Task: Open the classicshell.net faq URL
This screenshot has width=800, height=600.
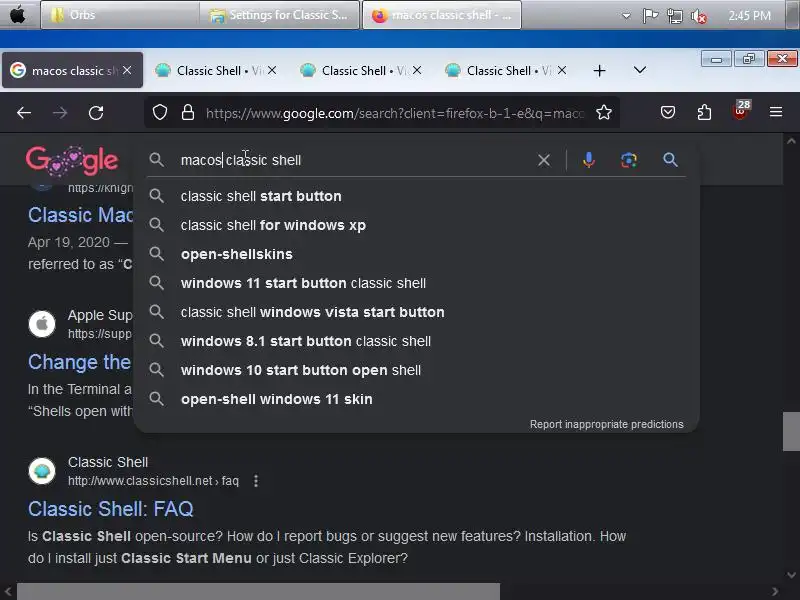Action: (x=153, y=481)
